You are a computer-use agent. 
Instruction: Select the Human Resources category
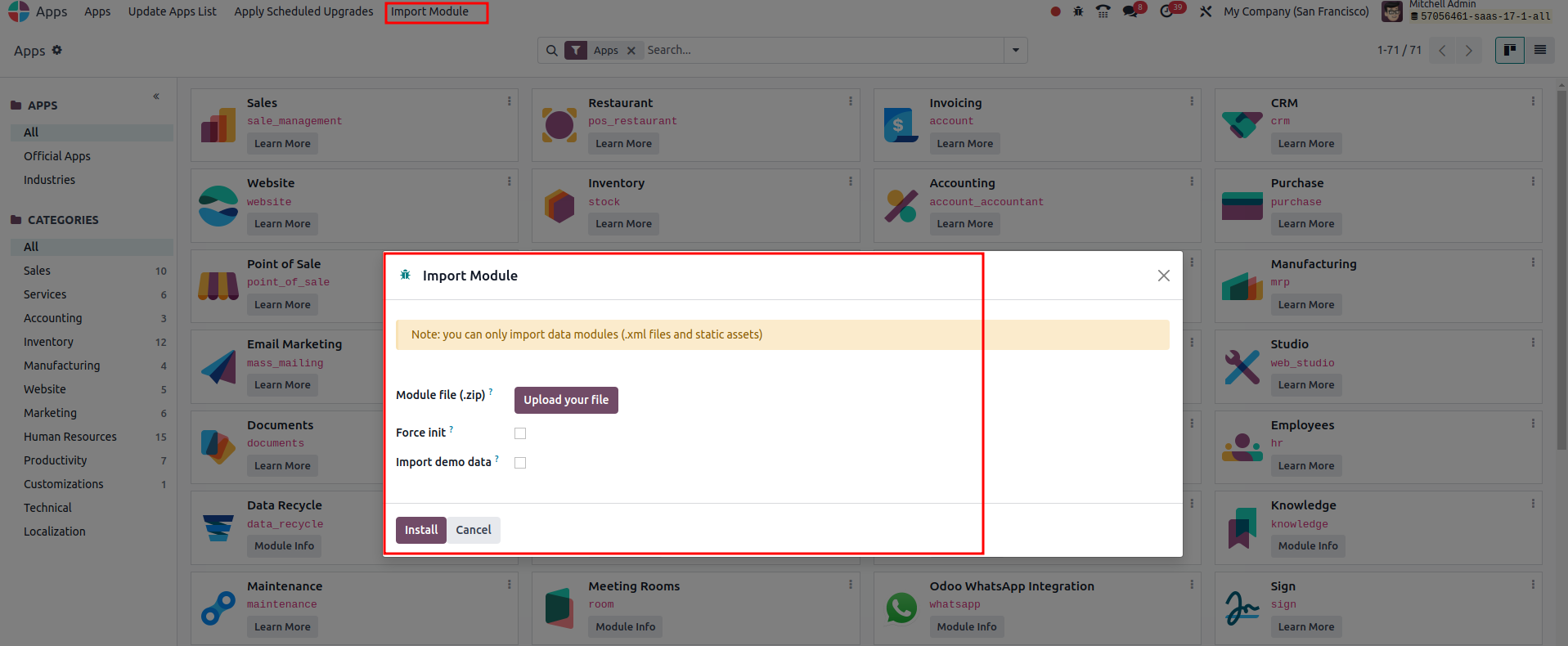tap(70, 437)
